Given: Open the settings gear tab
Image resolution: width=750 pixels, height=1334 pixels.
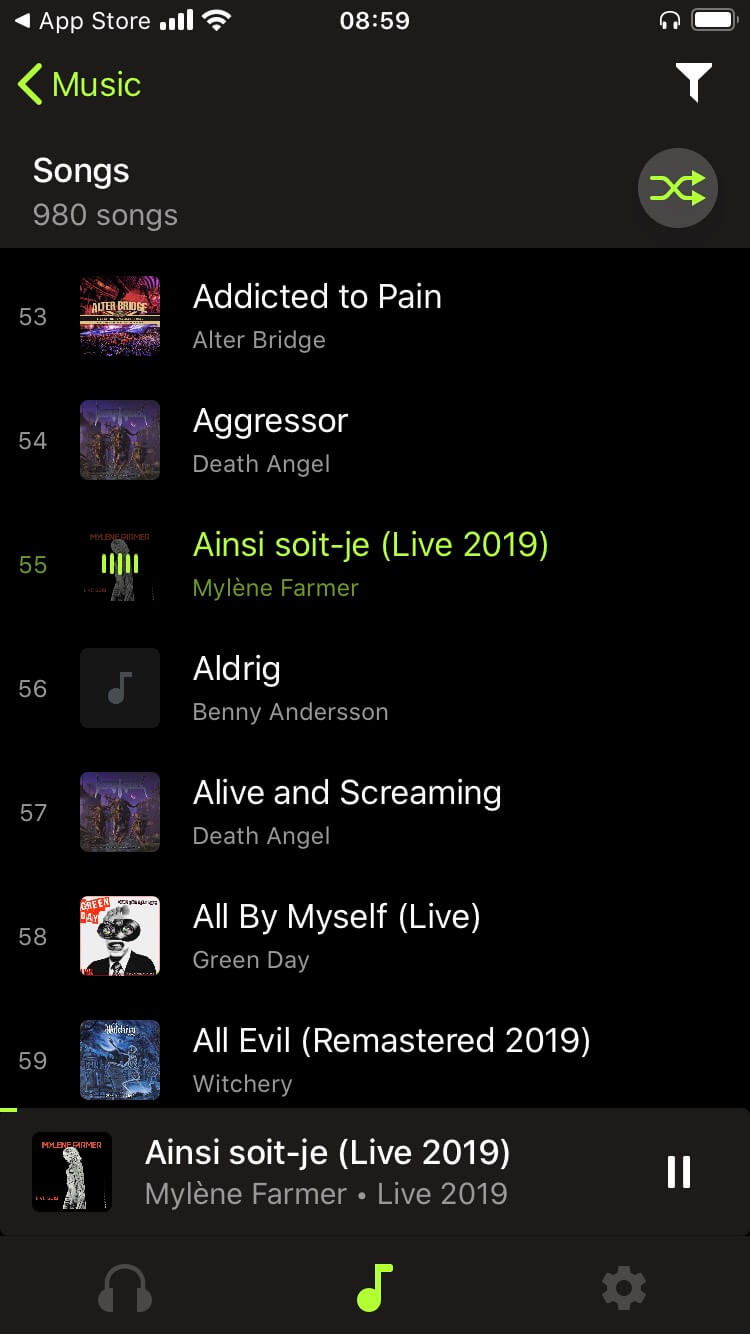Looking at the screenshot, I should point(624,1288).
